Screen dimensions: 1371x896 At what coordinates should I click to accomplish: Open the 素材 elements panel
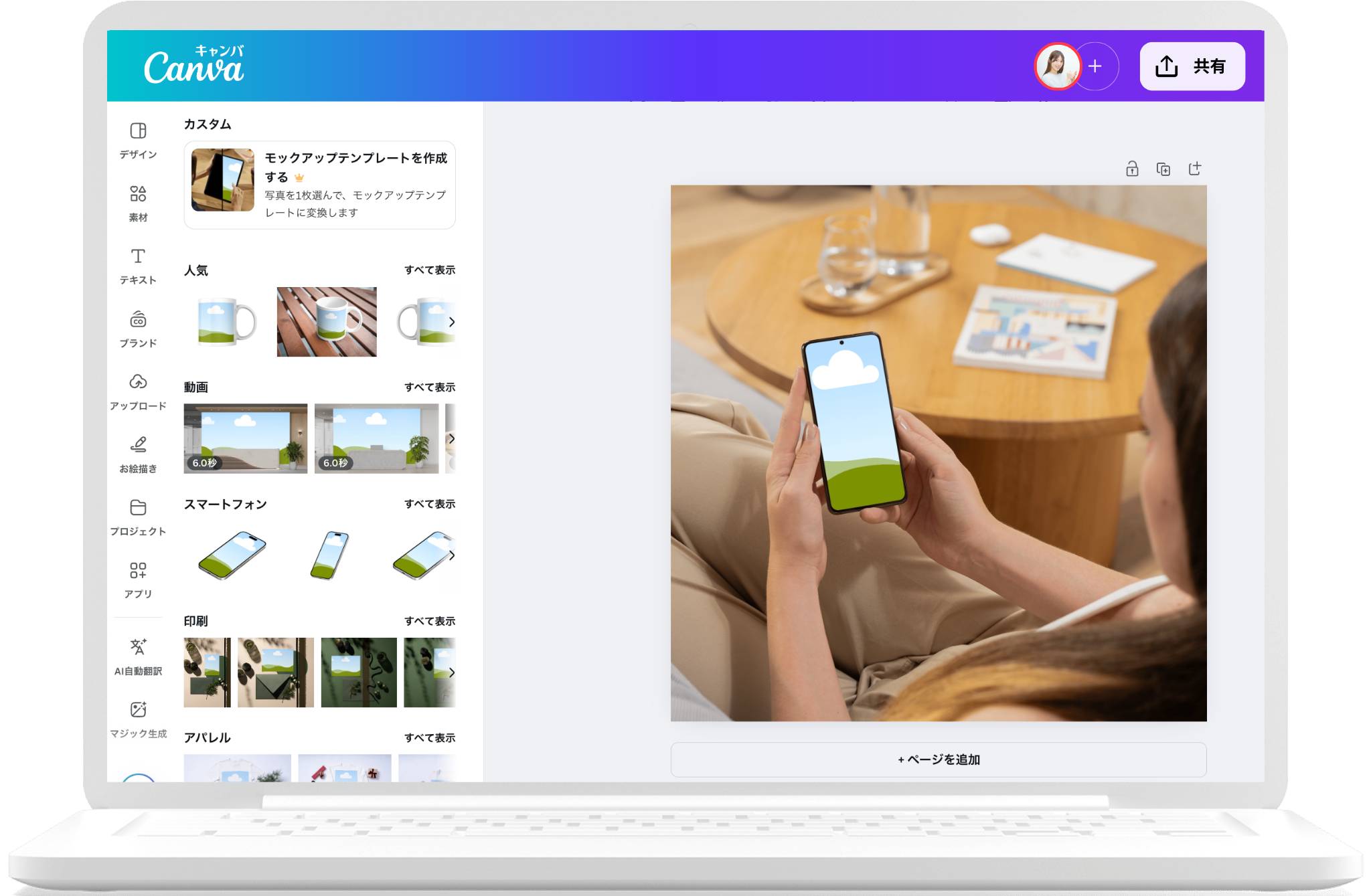click(x=138, y=202)
